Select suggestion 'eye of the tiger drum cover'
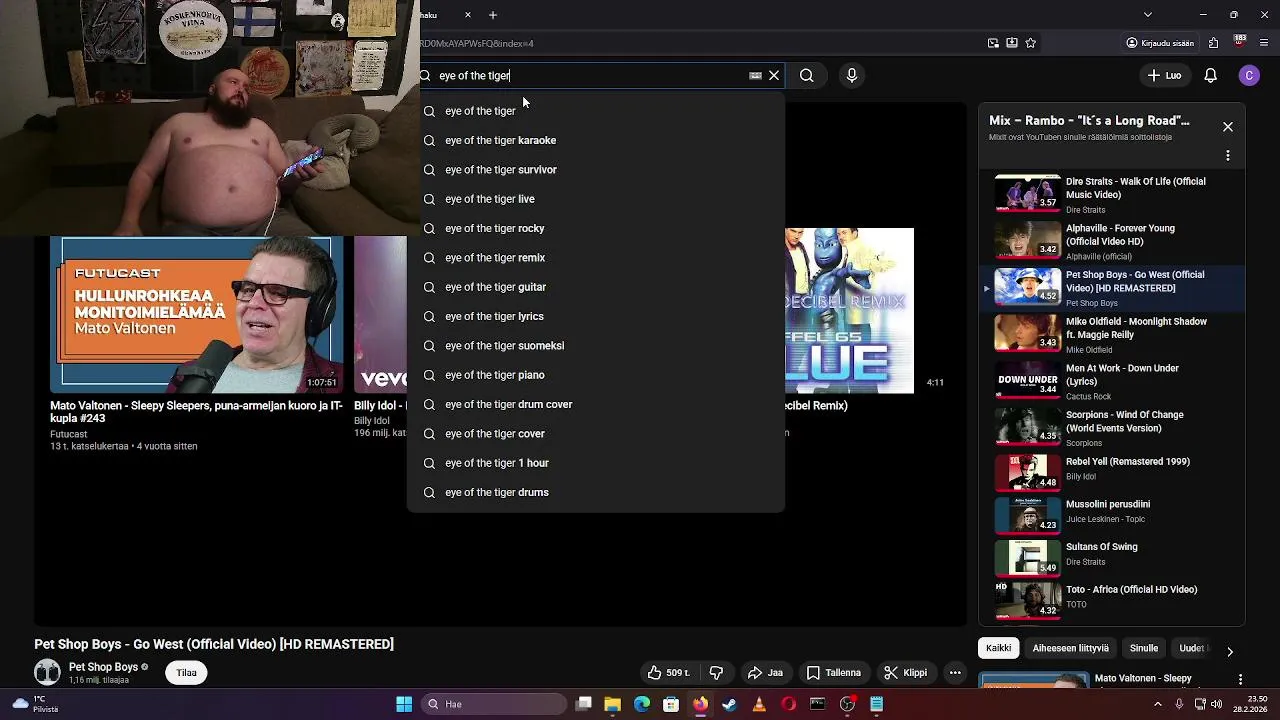Image resolution: width=1280 pixels, height=720 pixels. (595, 404)
